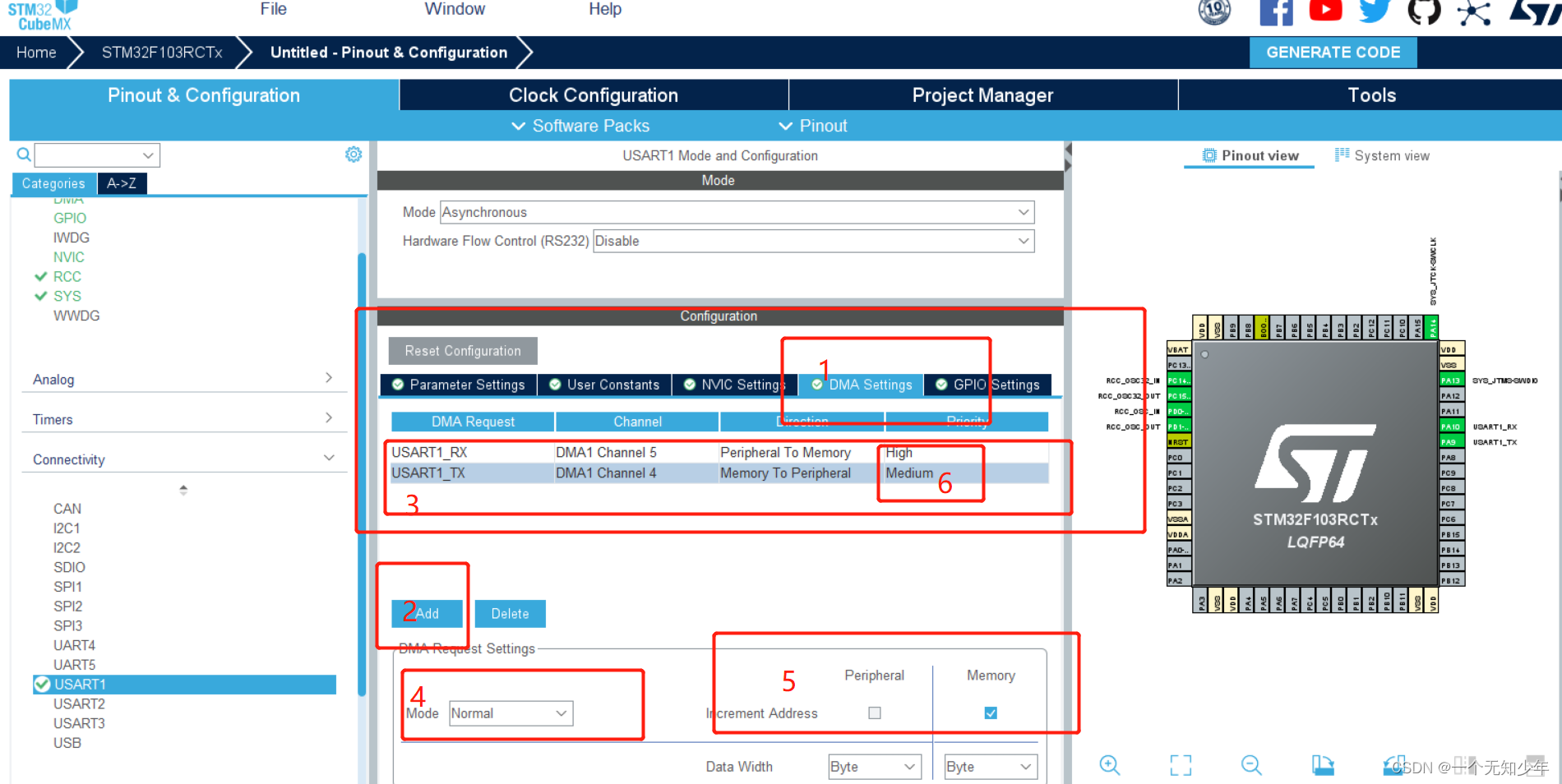Open Memory Data Width Byte dropdown
Viewport: 1562px width, 784px height.
pos(991,767)
